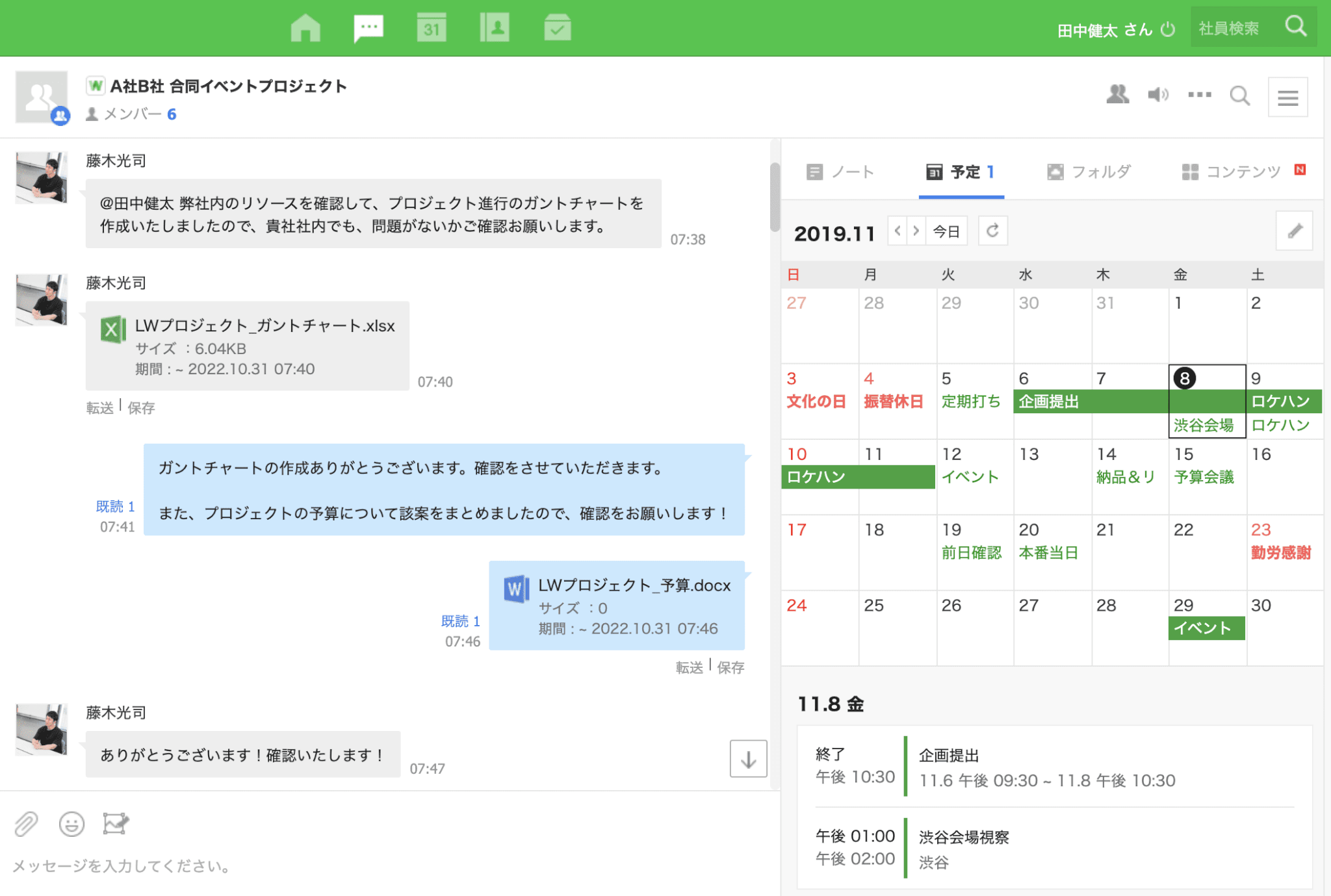The width and height of the screenshot is (1331, 896).
Task: Click the logout power icon
Action: 1168,29
